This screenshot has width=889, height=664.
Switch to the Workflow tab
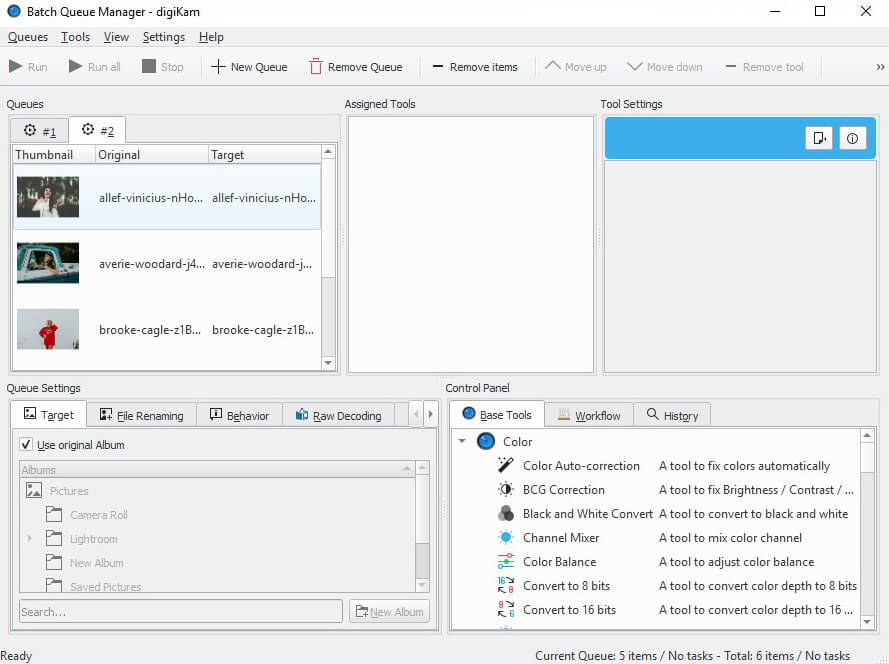pyautogui.click(x=588, y=415)
